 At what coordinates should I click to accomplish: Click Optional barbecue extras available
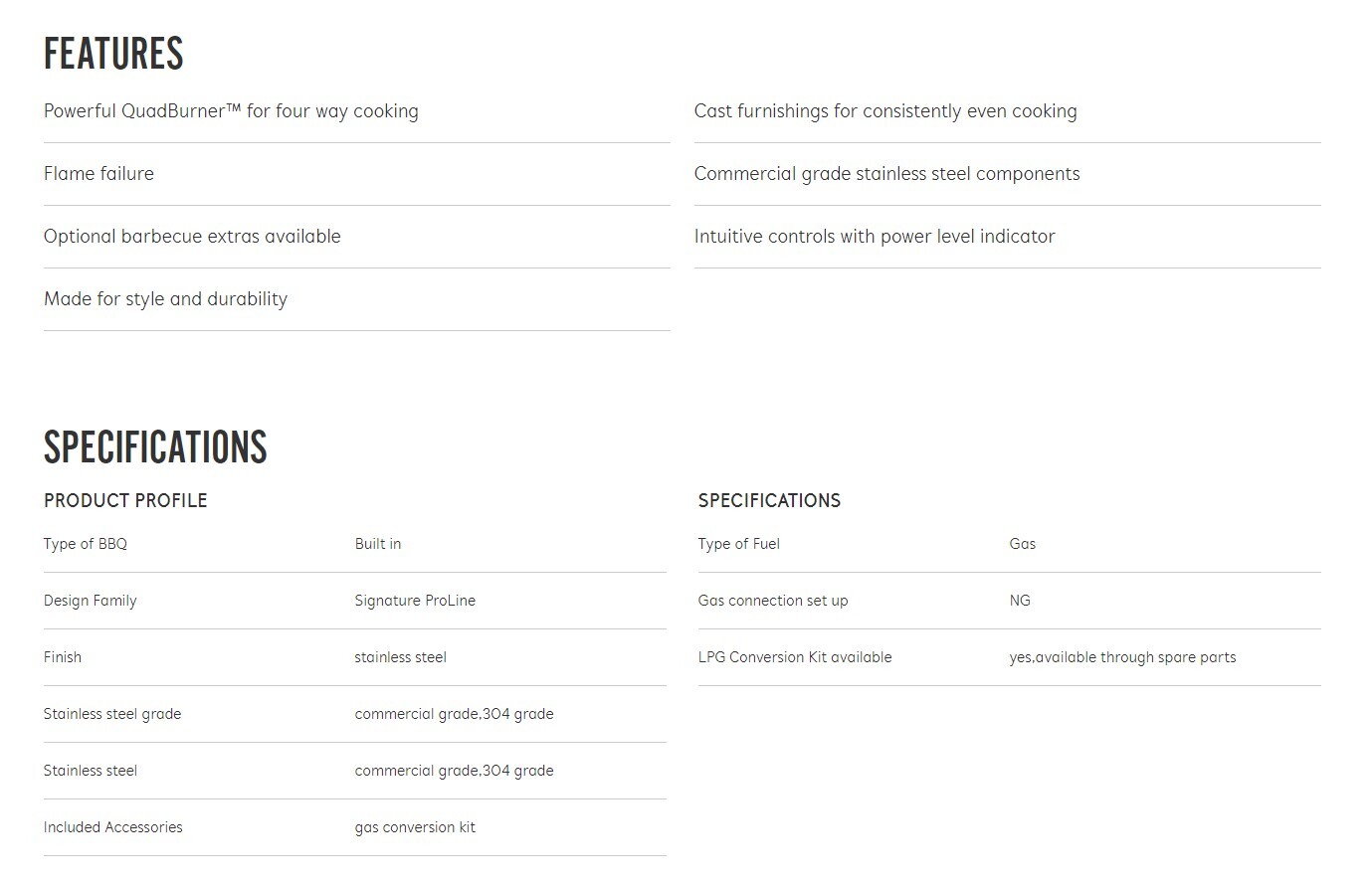[x=192, y=237]
